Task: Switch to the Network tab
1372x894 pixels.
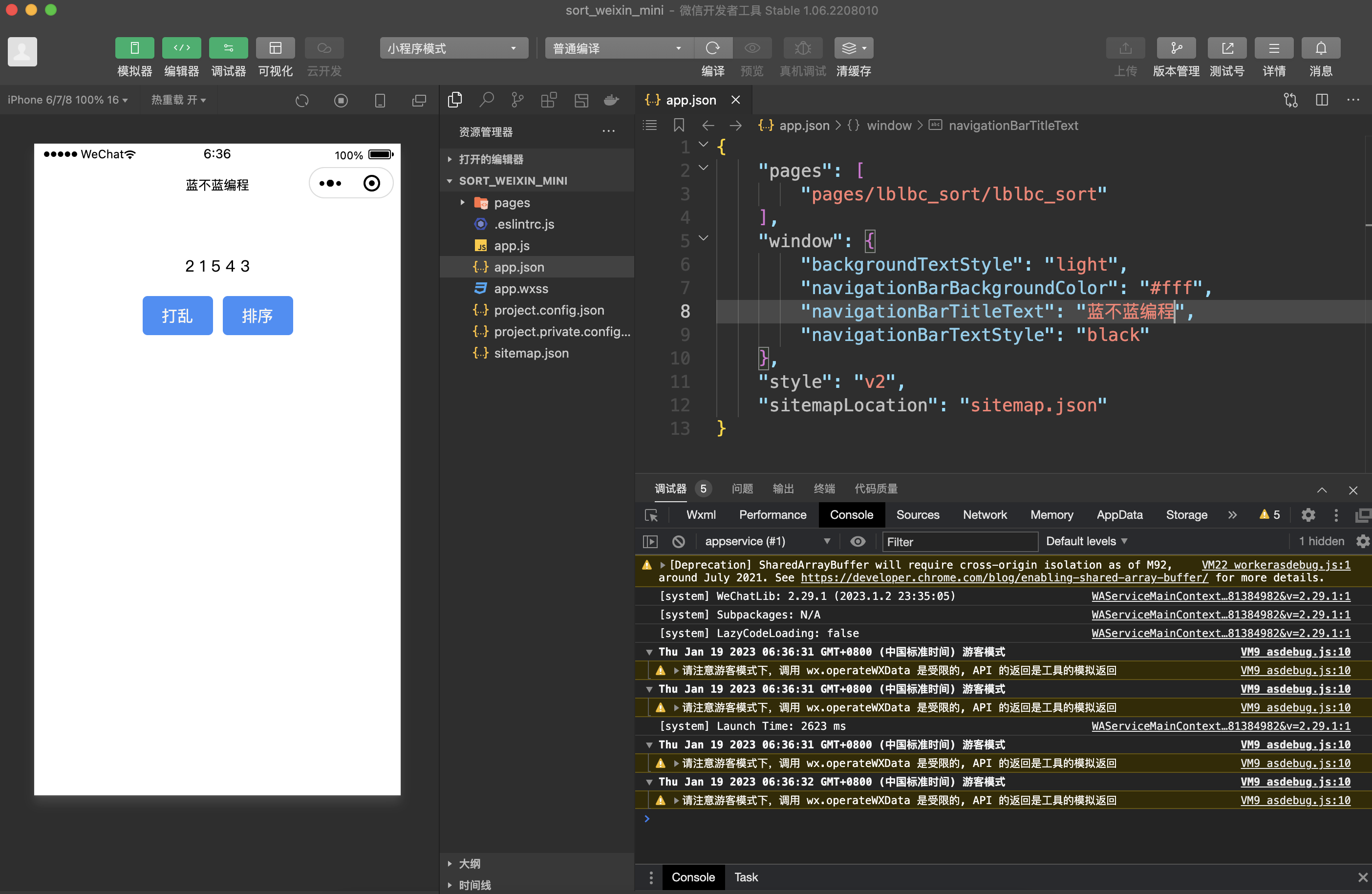Action: pyautogui.click(x=984, y=515)
